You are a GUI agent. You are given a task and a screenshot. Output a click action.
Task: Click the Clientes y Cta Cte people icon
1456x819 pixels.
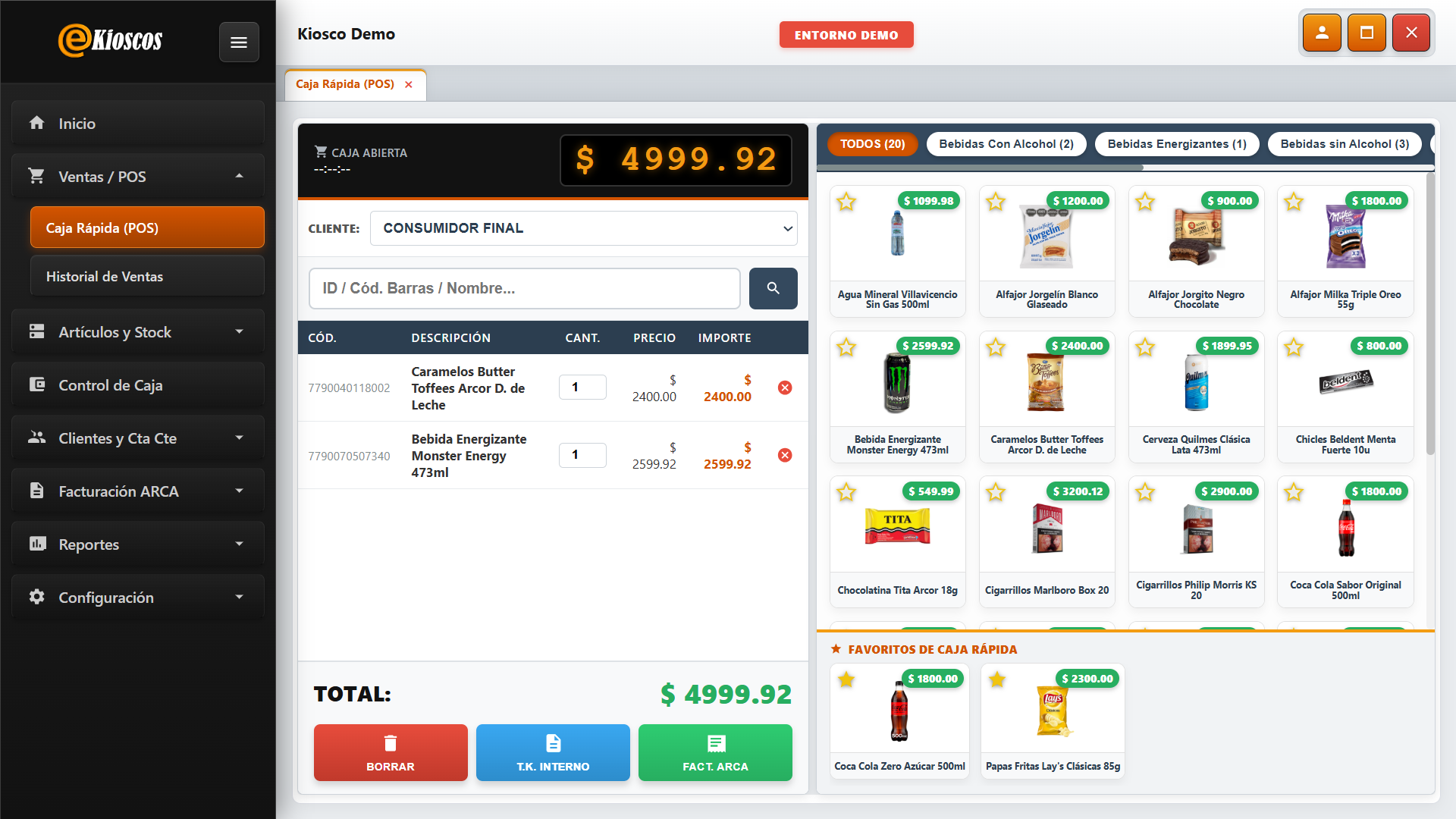36,438
